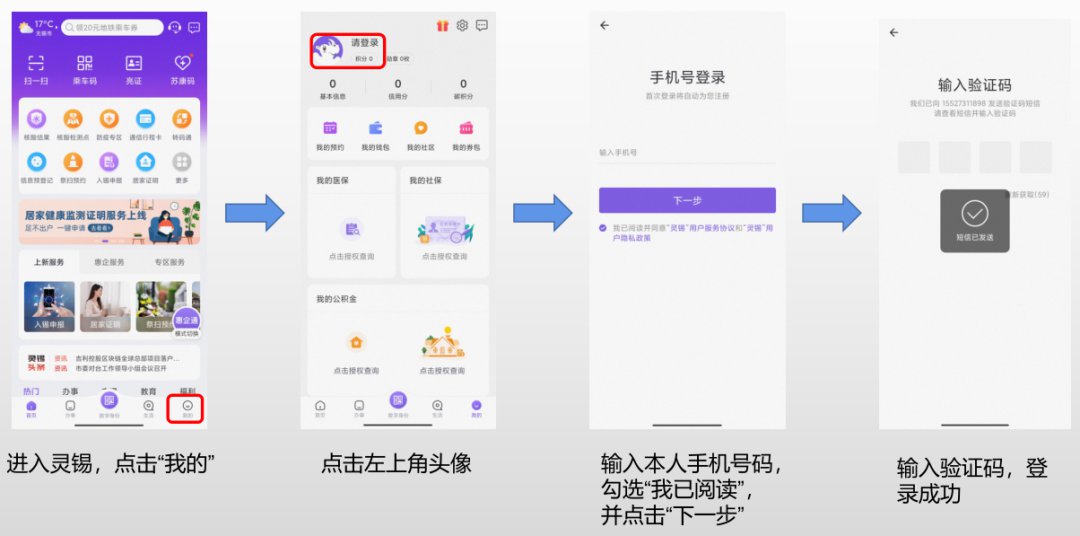
Task: Open the settings gear on profile screen
Action: coord(462,25)
